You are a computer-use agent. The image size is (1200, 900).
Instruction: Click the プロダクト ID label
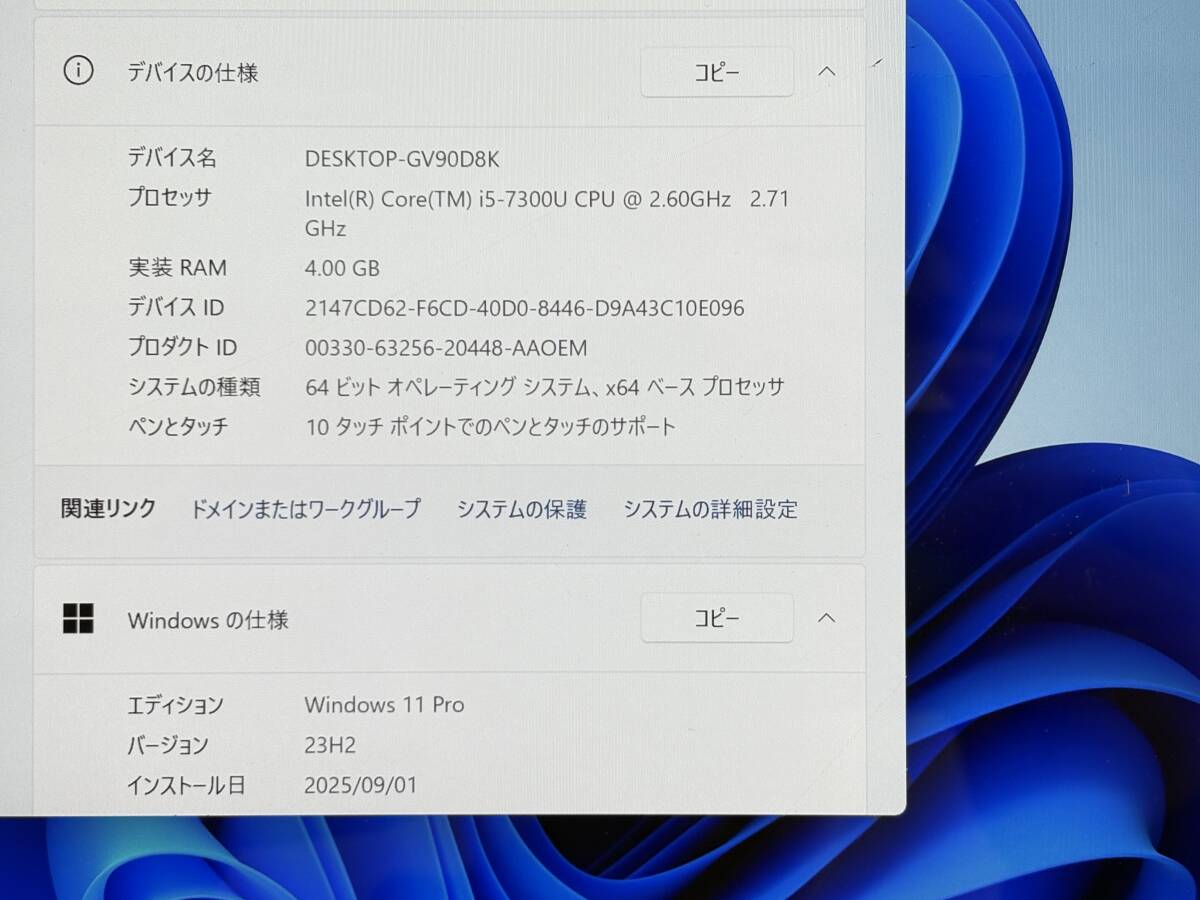coord(182,347)
